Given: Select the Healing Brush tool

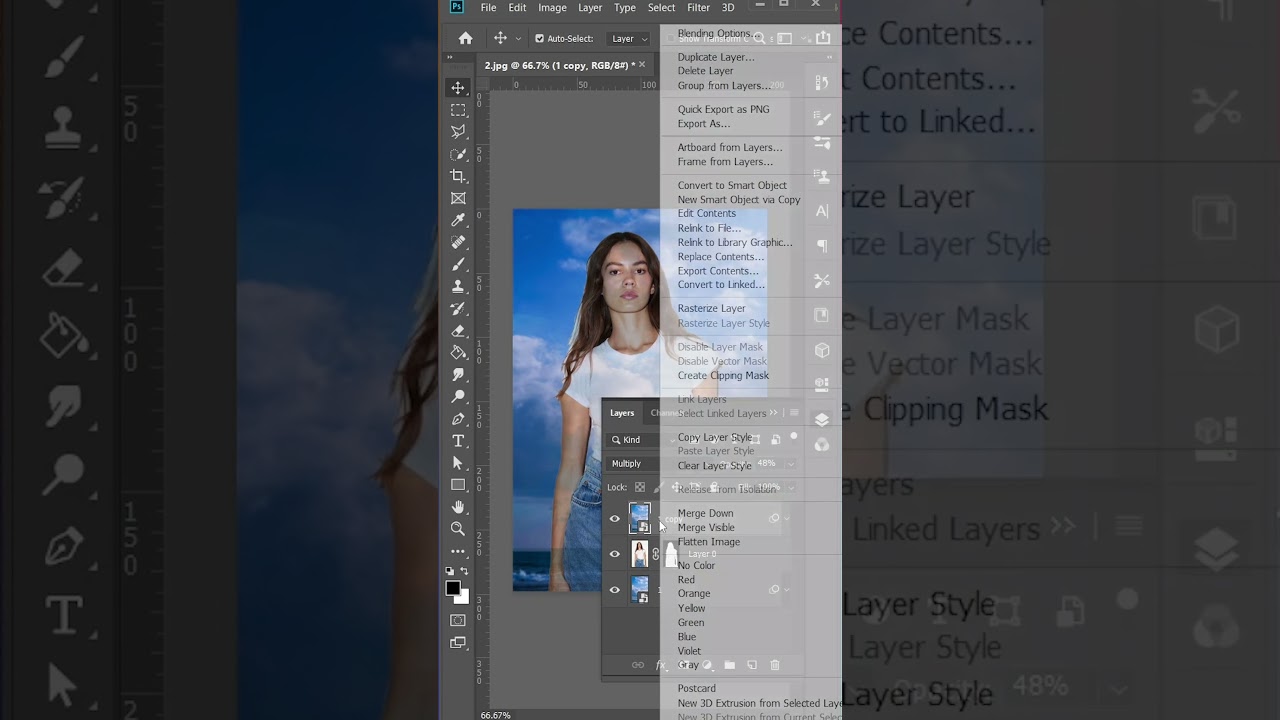Looking at the screenshot, I should (x=458, y=242).
